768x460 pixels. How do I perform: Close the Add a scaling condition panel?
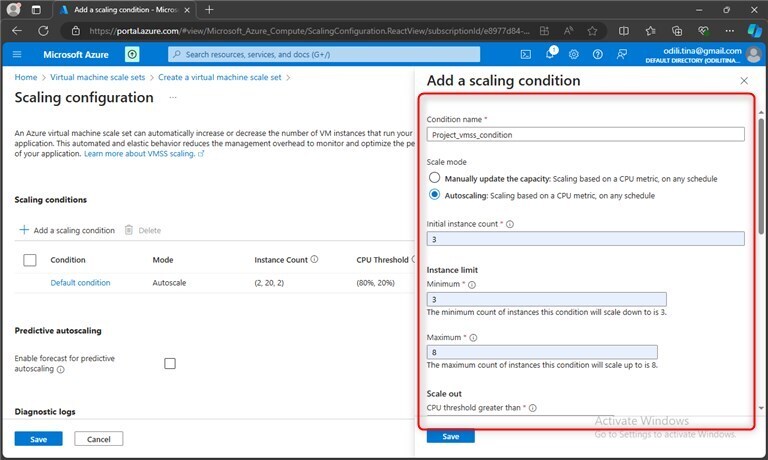click(x=743, y=80)
